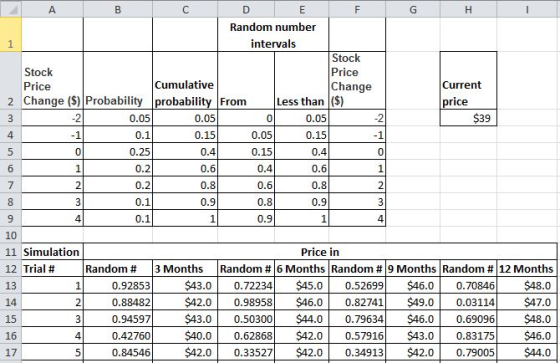Select random number 0.42760

(x=118, y=335)
